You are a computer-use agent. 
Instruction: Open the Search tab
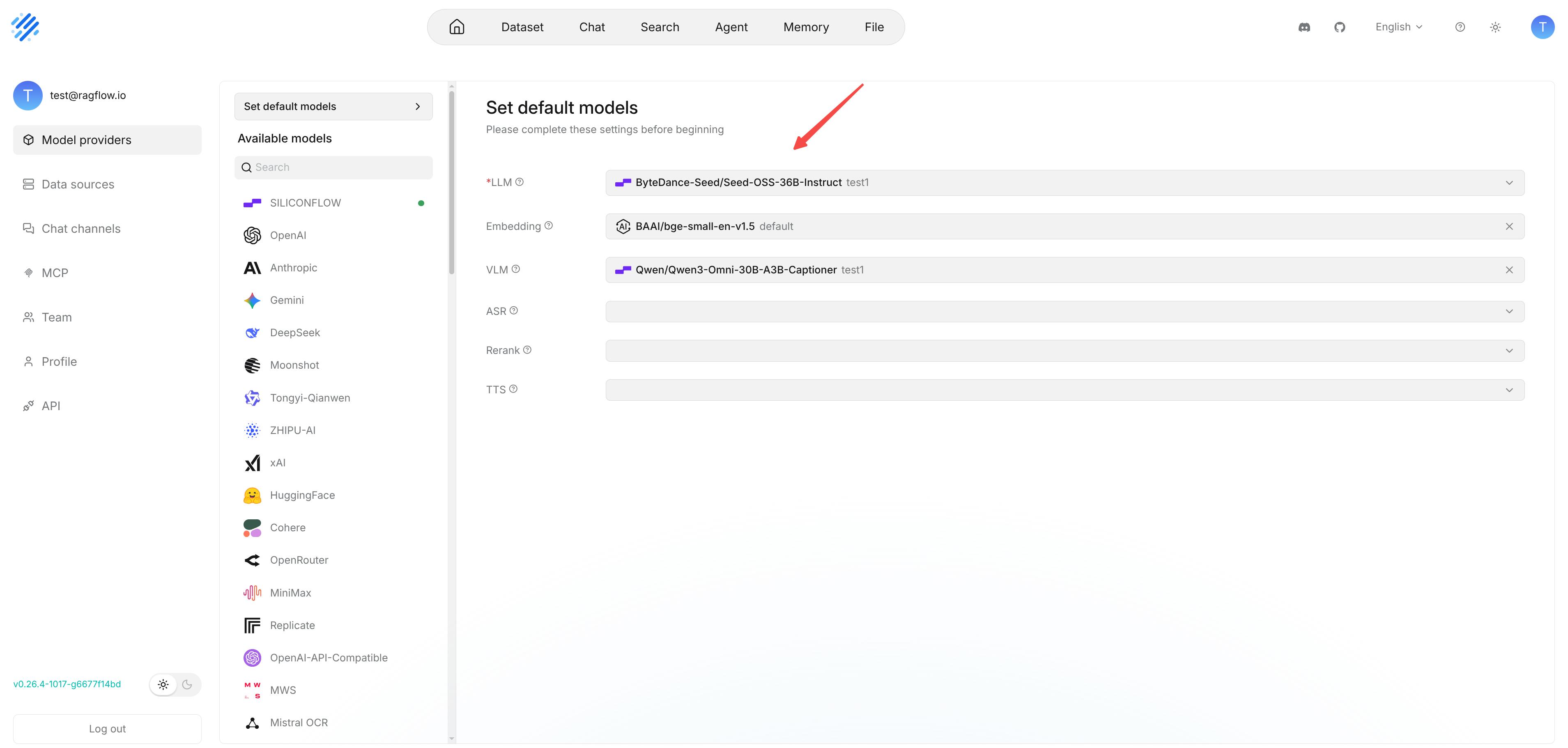[660, 27]
